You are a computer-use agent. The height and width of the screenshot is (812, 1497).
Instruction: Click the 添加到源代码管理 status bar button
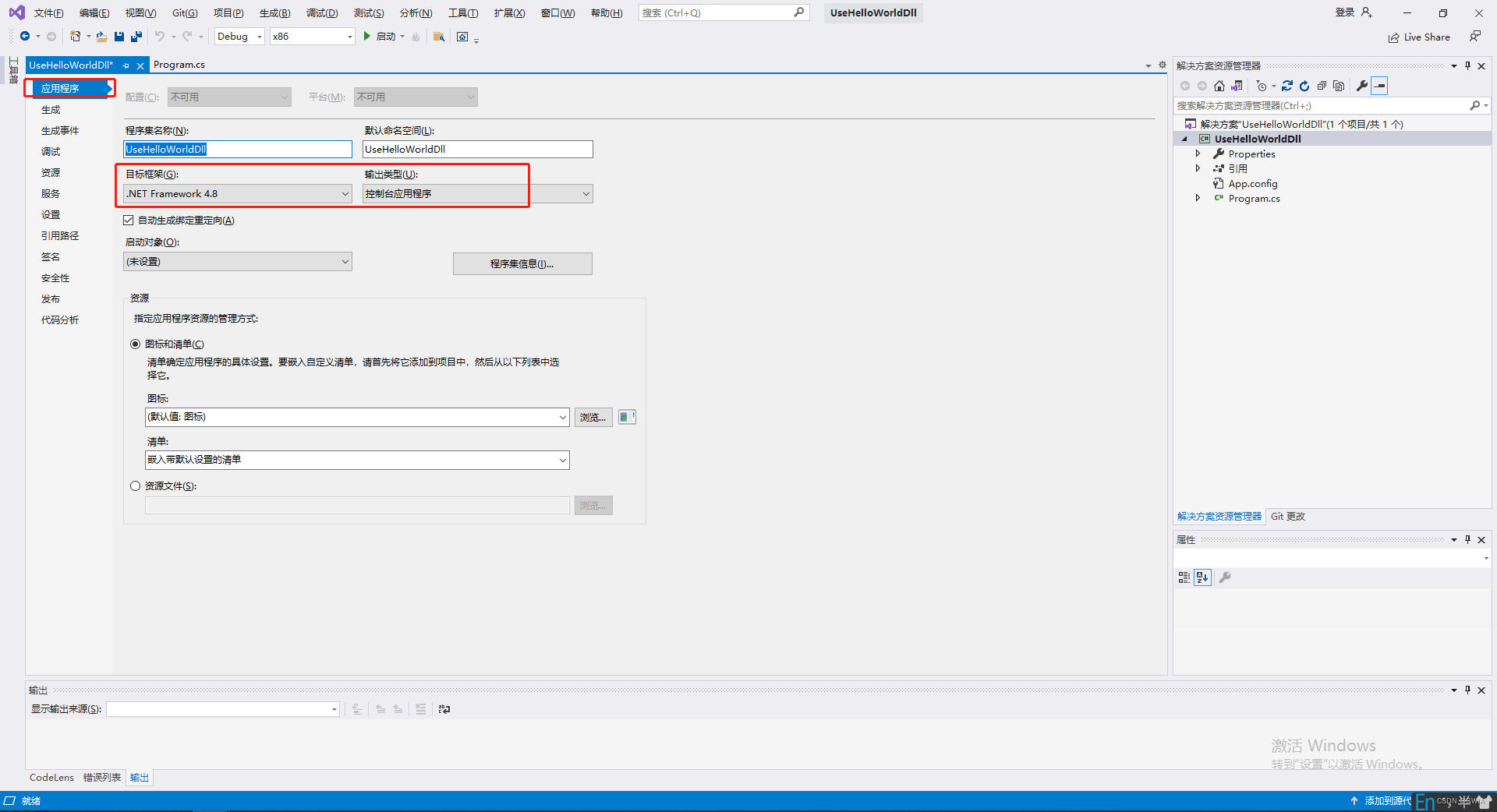pyautogui.click(x=1381, y=801)
